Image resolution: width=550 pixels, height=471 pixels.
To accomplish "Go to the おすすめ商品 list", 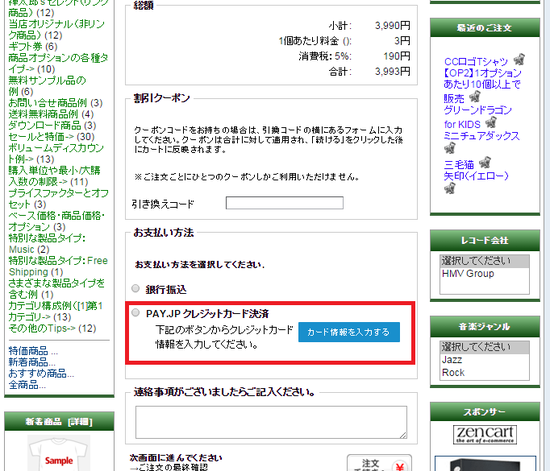I will (x=41, y=373).
